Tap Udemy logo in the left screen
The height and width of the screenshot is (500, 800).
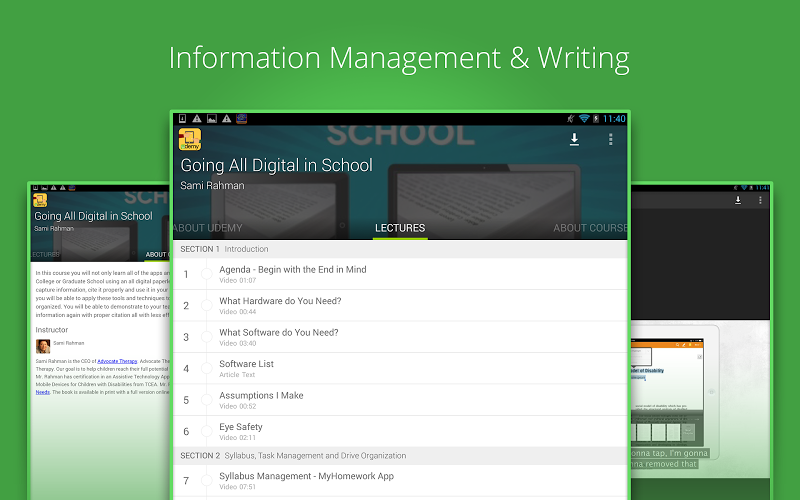pyautogui.click(x=40, y=200)
